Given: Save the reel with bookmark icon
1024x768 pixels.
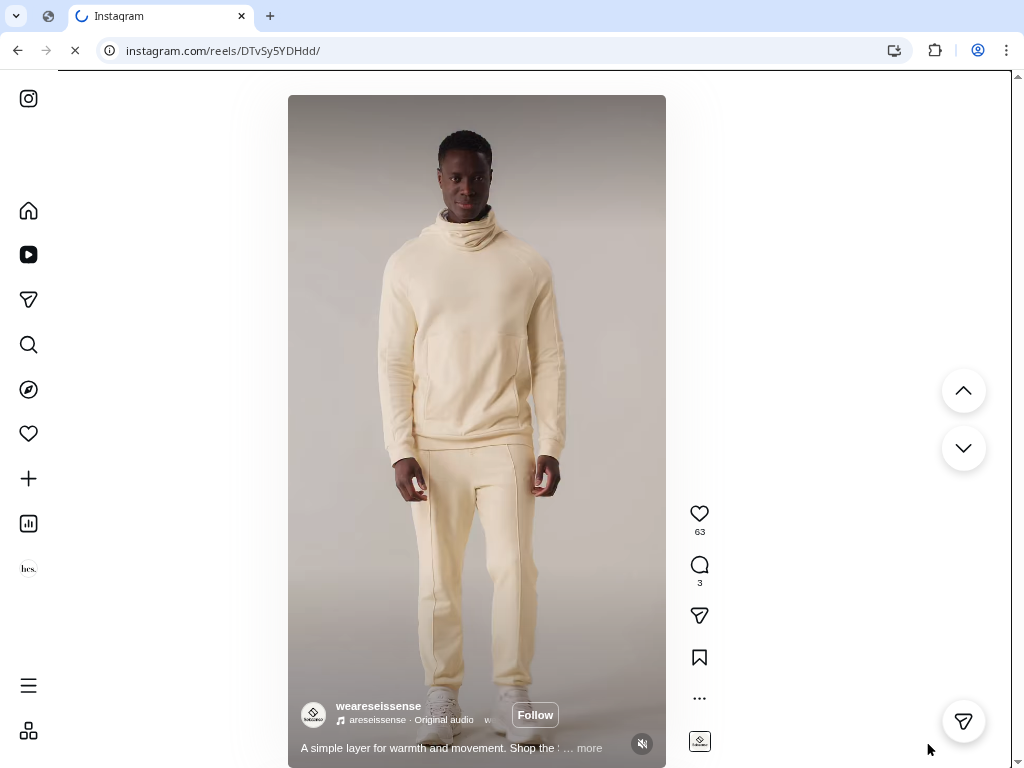Looking at the screenshot, I should click(699, 658).
